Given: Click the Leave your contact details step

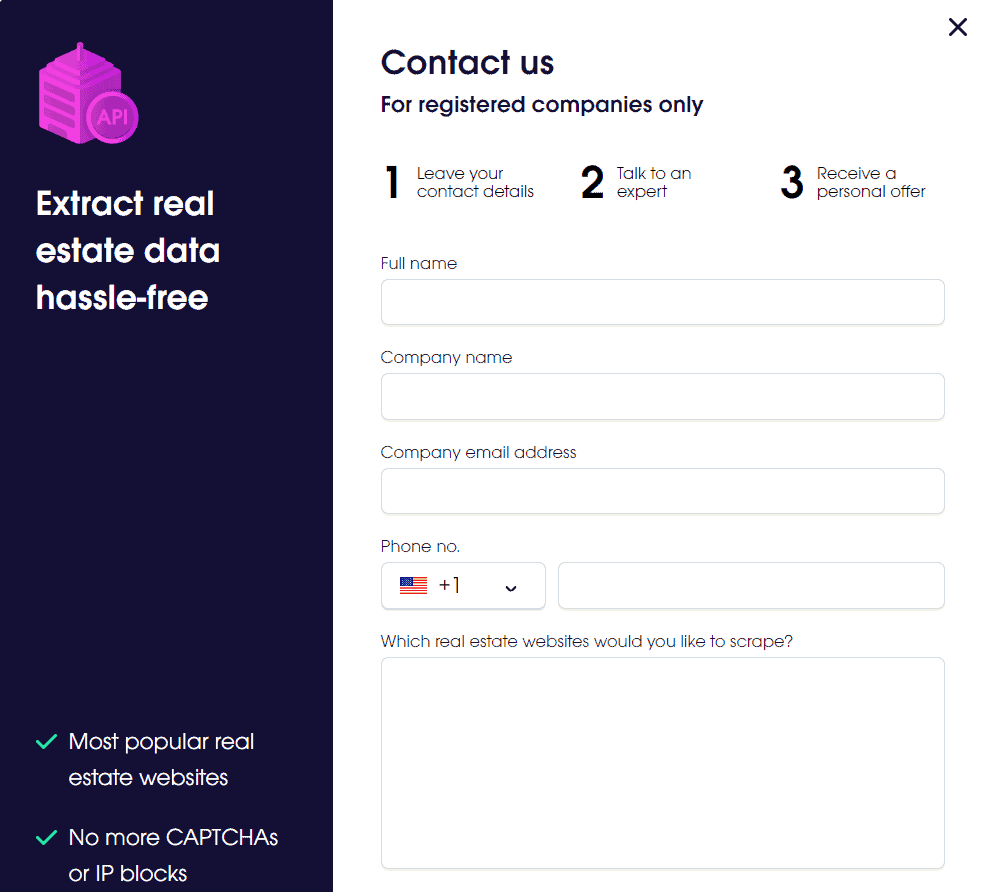Looking at the screenshot, I should click(475, 182).
